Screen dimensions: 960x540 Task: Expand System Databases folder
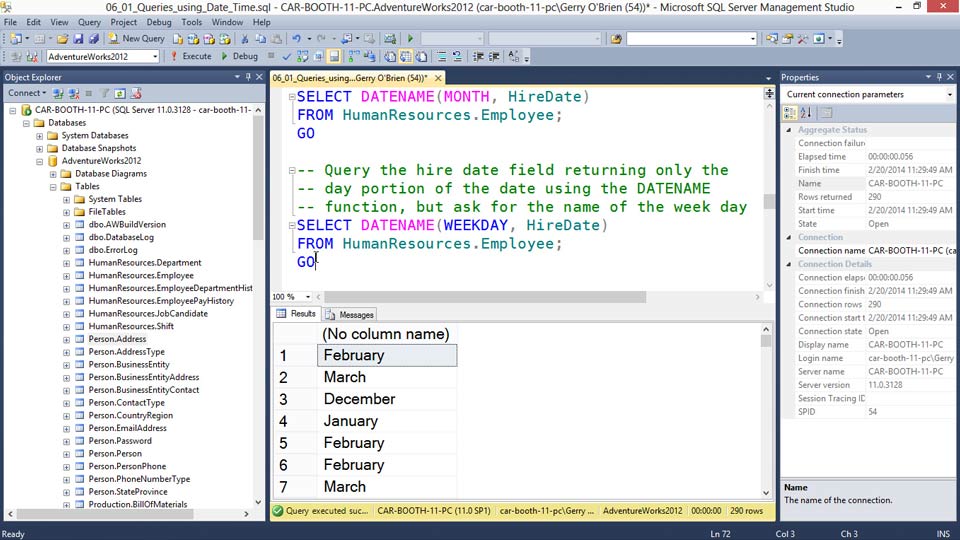pos(40,136)
